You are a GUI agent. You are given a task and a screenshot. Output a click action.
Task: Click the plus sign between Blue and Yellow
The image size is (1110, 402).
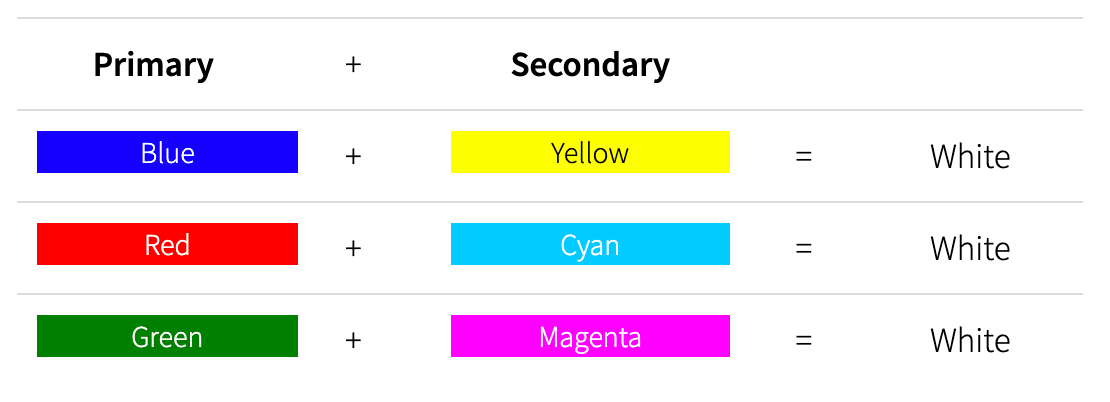pos(352,157)
